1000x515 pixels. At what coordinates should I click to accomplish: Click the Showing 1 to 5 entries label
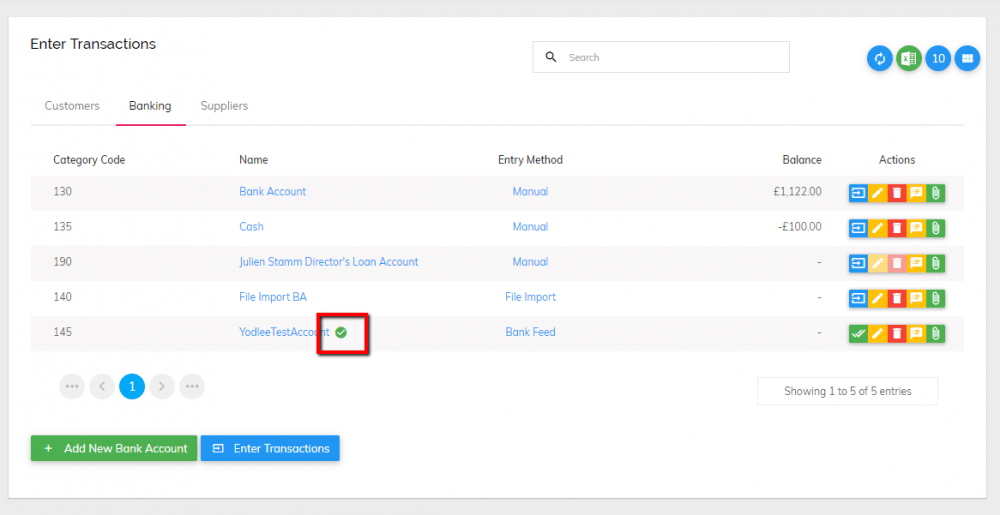pos(848,391)
